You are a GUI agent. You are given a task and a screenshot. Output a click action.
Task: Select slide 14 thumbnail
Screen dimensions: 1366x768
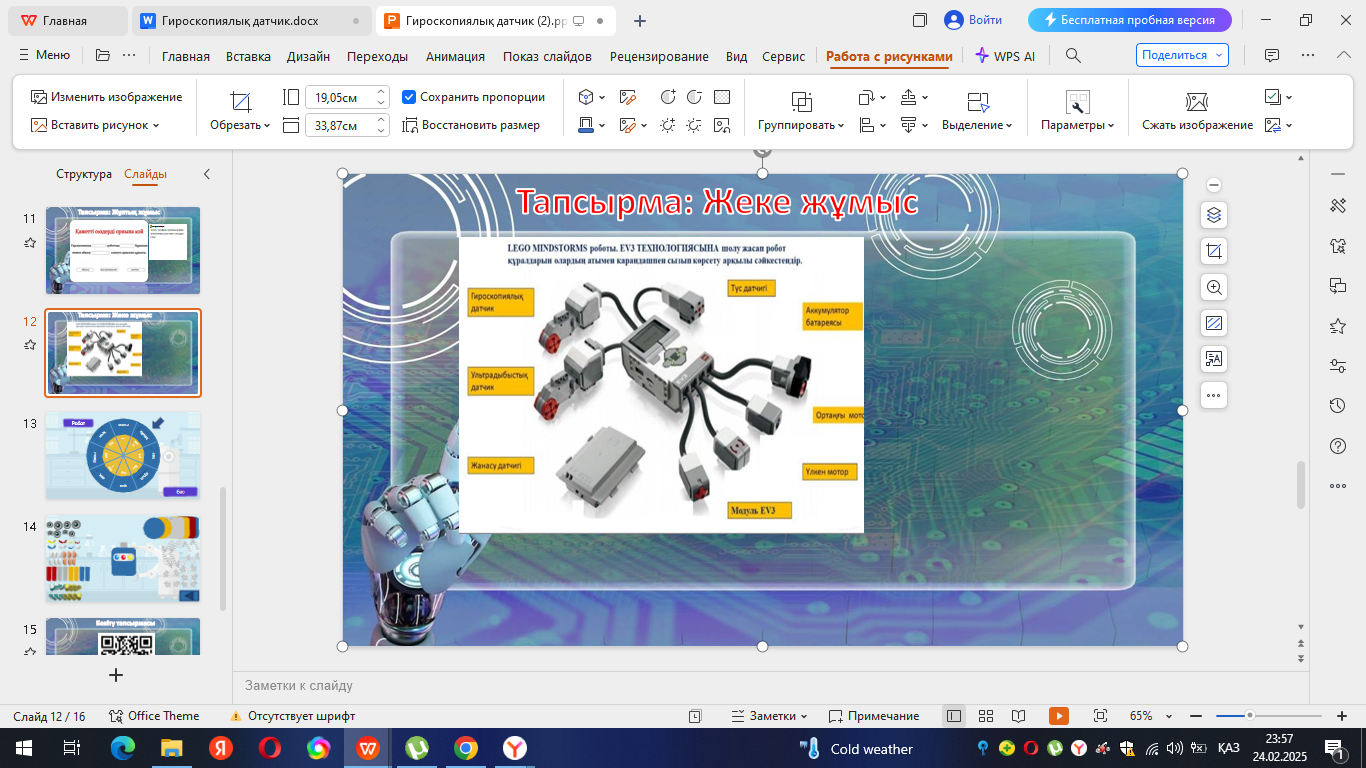pyautogui.click(x=123, y=559)
